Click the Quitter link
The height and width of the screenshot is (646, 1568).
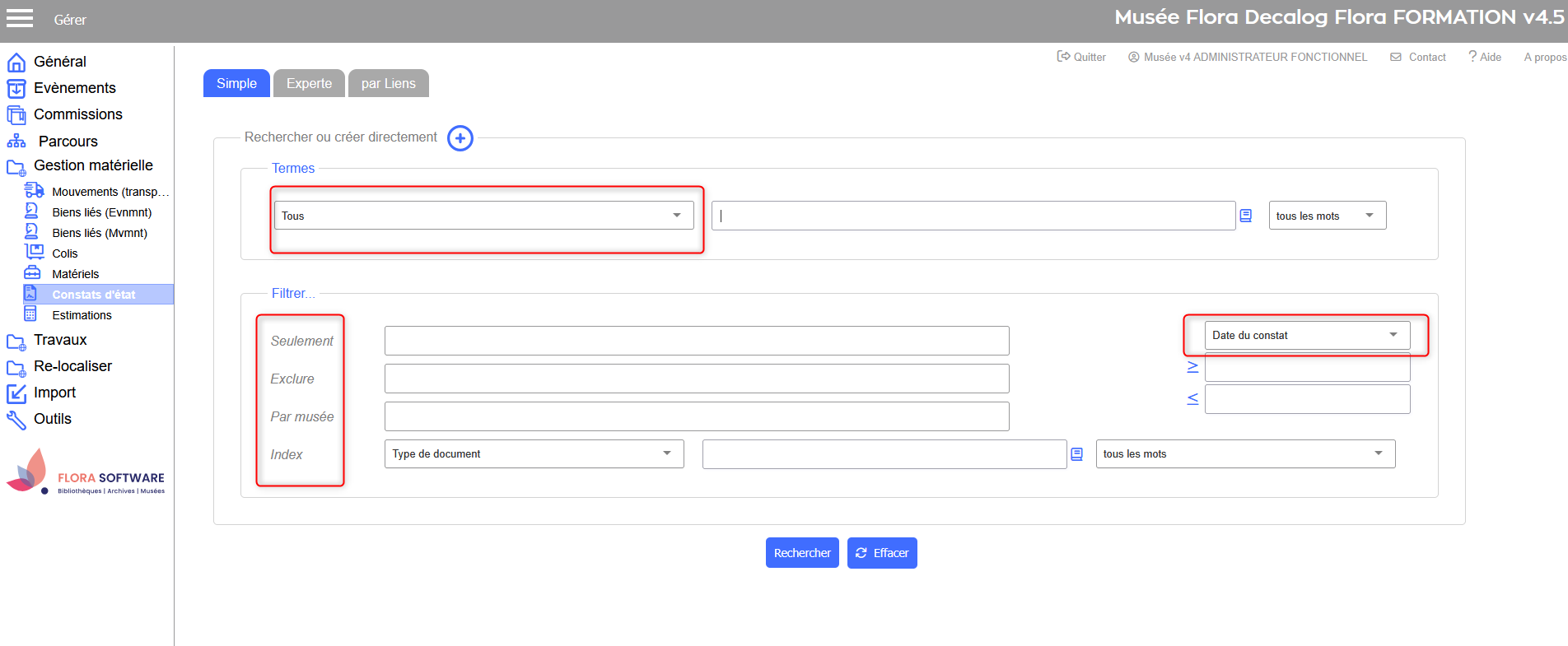click(x=1082, y=57)
